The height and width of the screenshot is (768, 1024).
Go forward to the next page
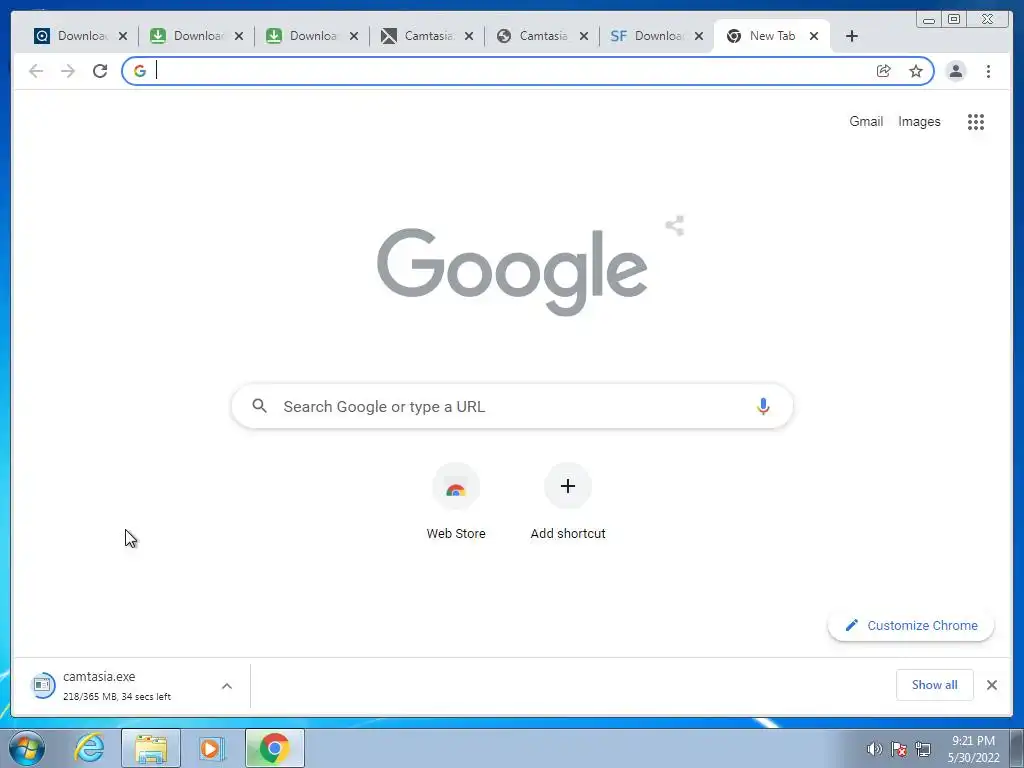pos(68,71)
